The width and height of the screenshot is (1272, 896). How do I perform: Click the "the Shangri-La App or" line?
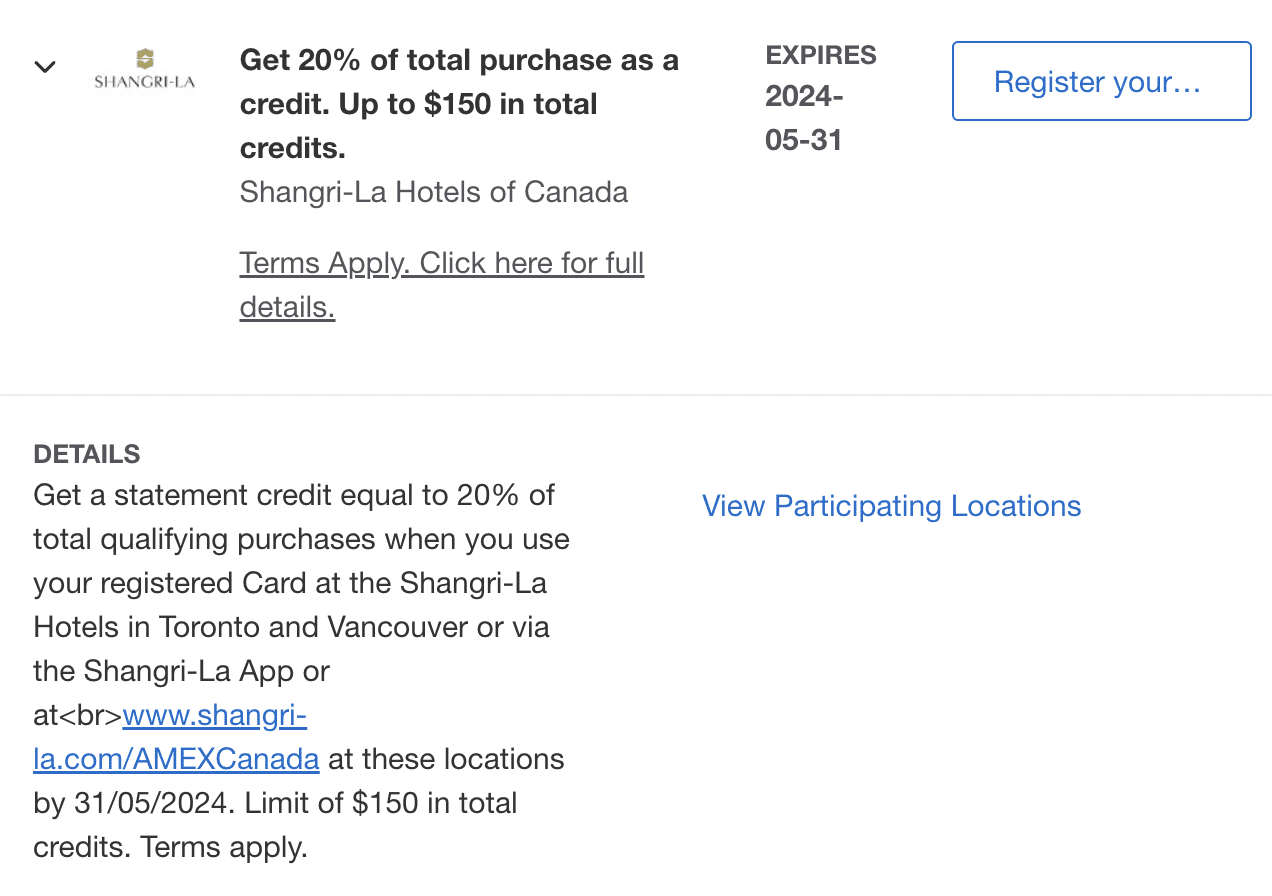click(181, 671)
